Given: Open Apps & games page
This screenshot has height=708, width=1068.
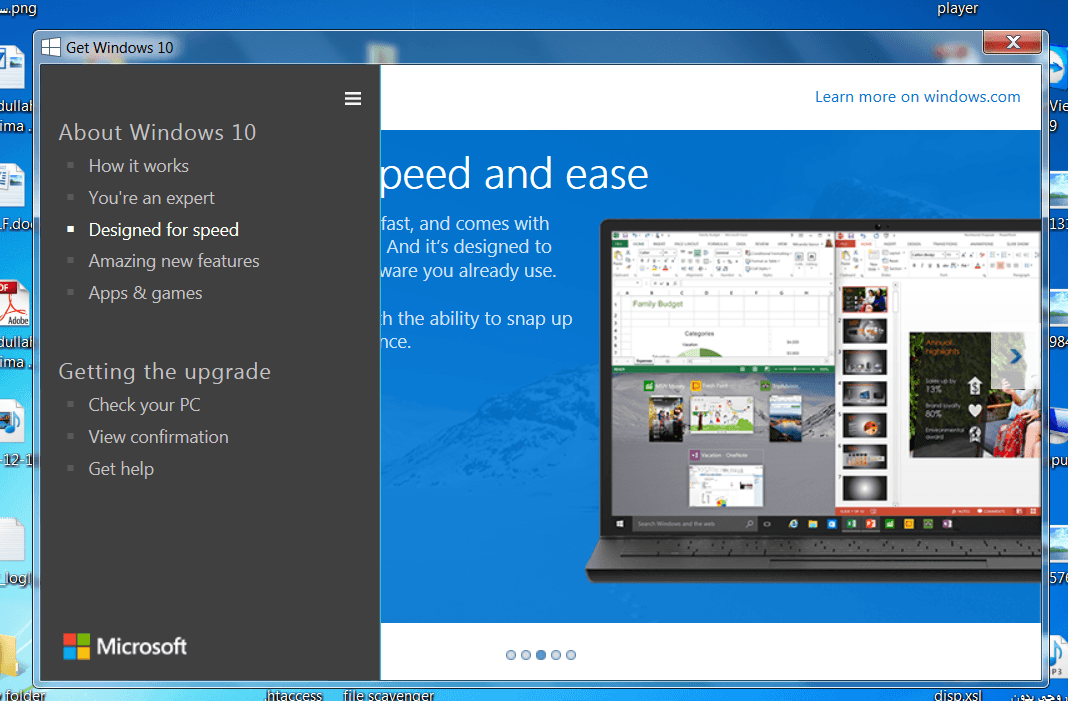Looking at the screenshot, I should (145, 293).
